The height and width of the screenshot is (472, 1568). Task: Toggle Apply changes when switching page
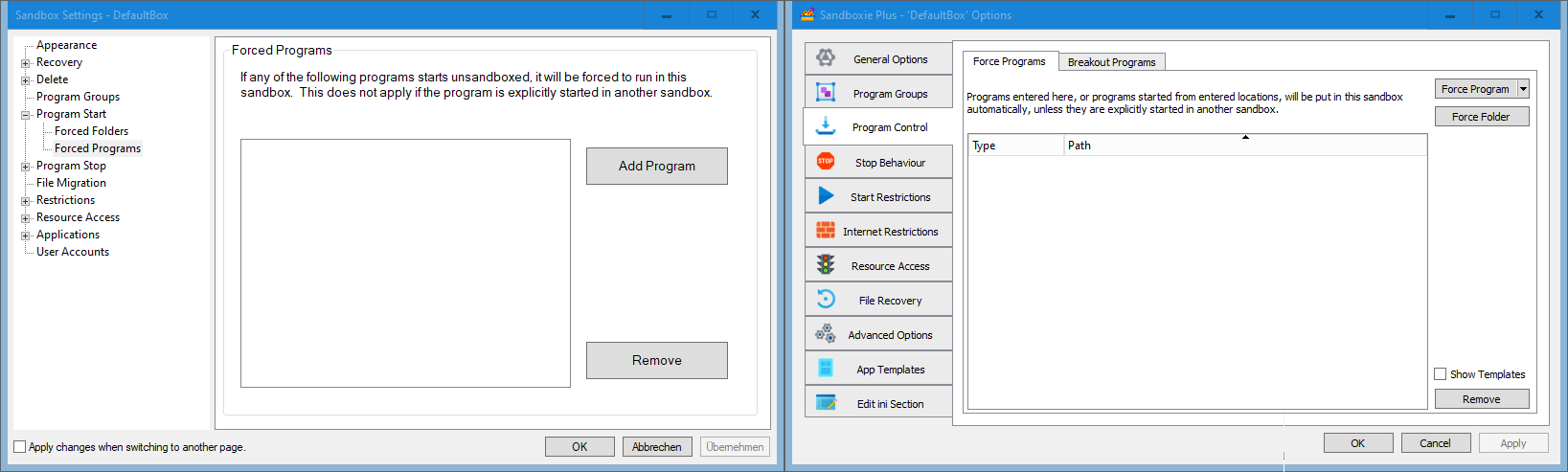[x=20, y=447]
